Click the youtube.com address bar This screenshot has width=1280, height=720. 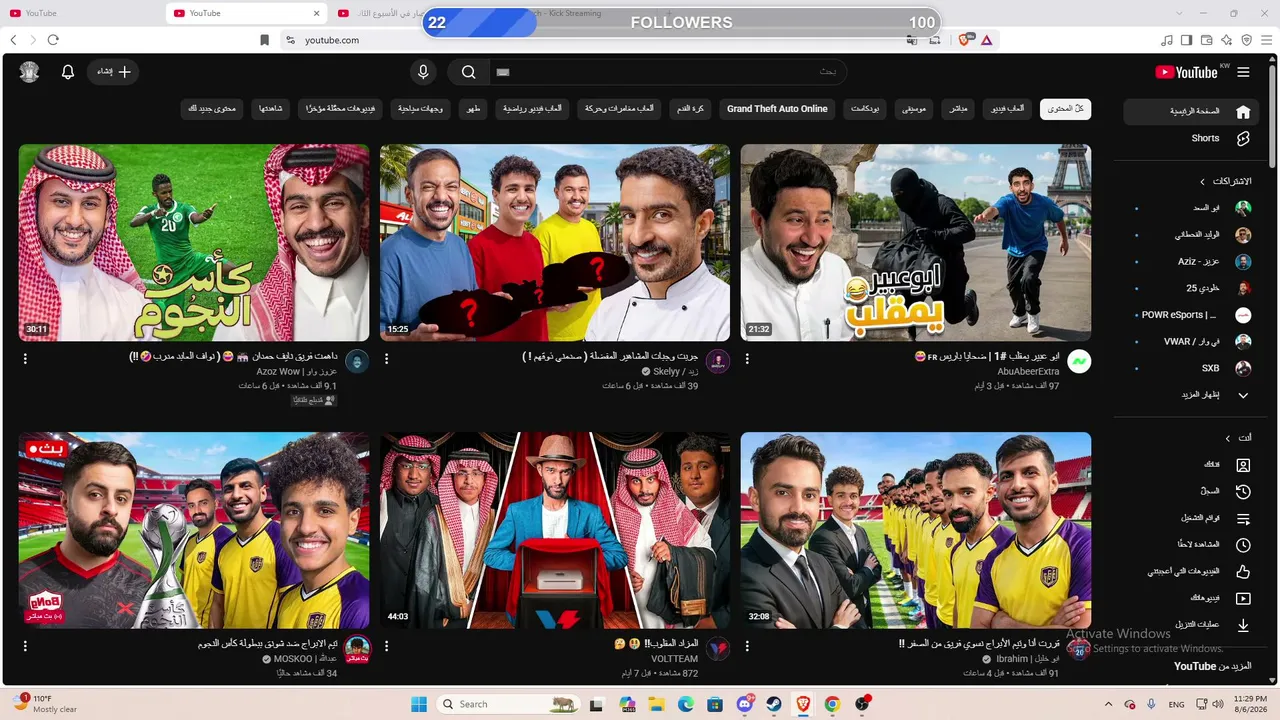600,40
